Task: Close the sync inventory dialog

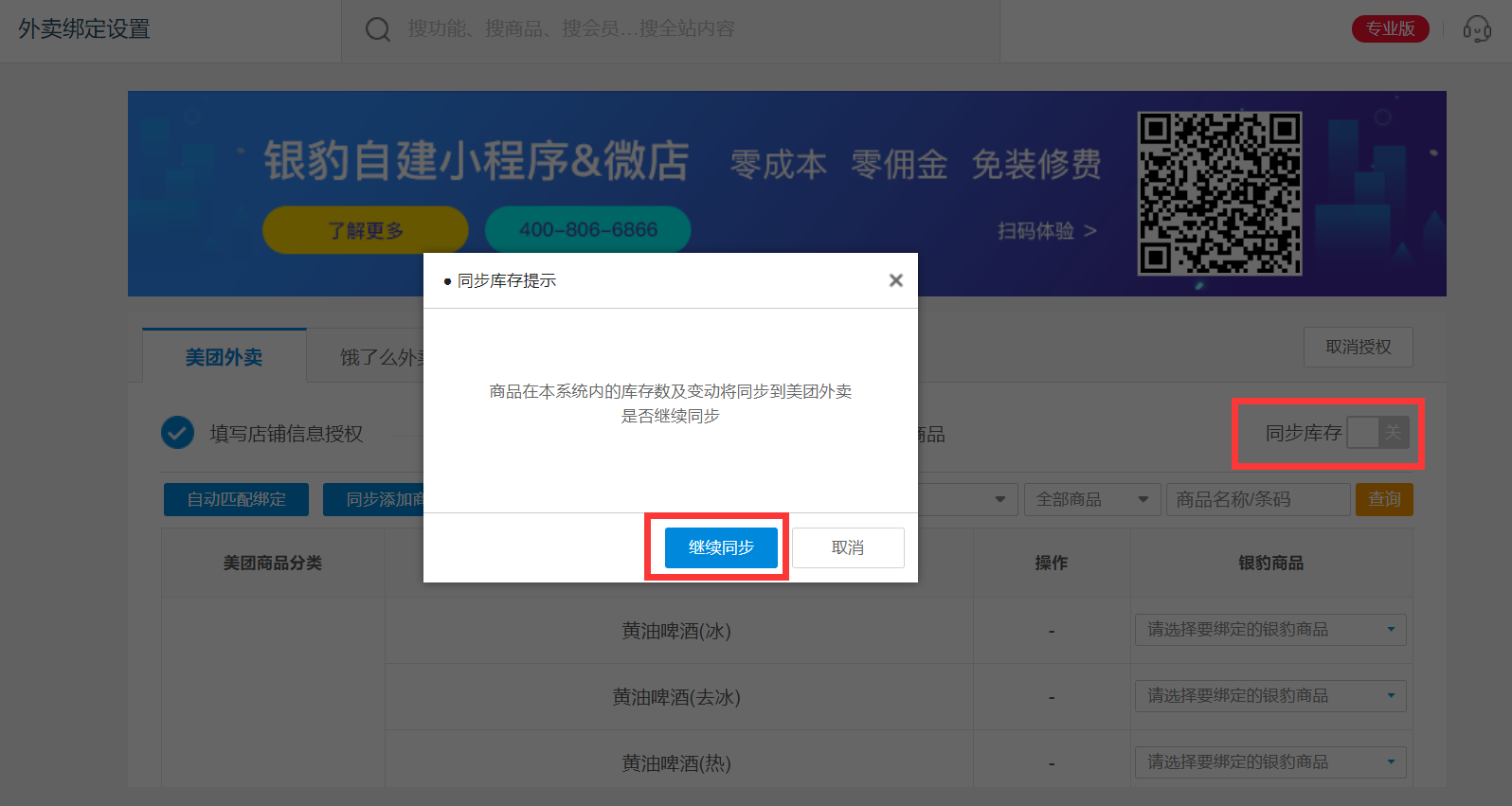Action: click(x=895, y=280)
